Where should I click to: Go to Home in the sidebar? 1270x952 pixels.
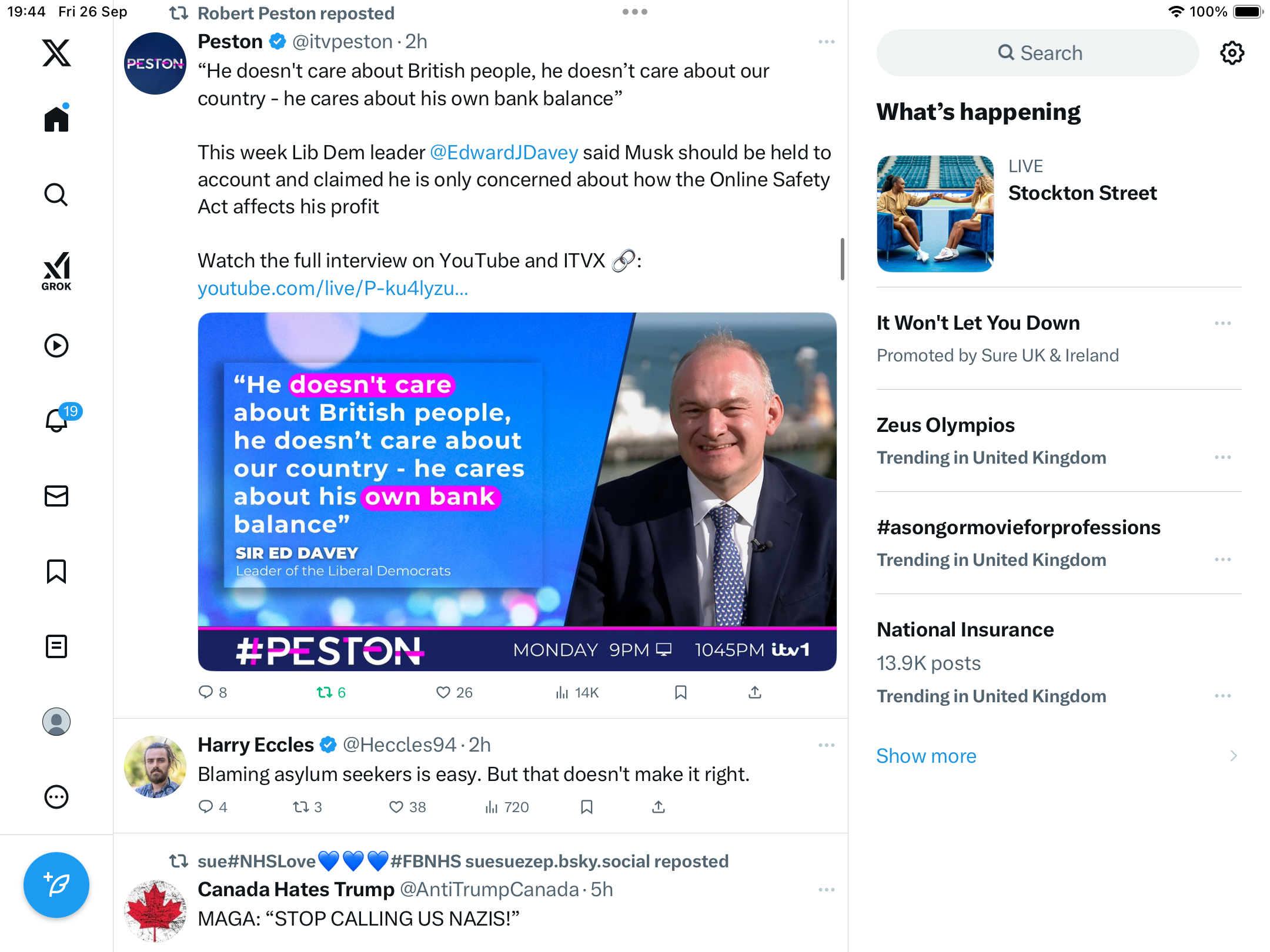click(56, 118)
